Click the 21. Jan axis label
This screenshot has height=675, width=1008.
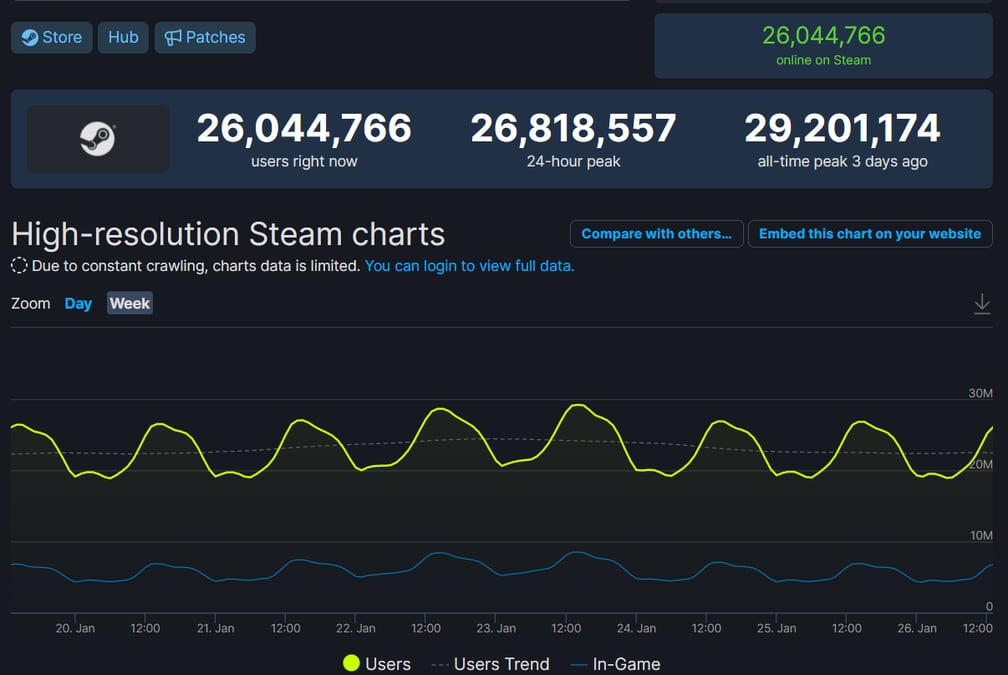coord(215,628)
